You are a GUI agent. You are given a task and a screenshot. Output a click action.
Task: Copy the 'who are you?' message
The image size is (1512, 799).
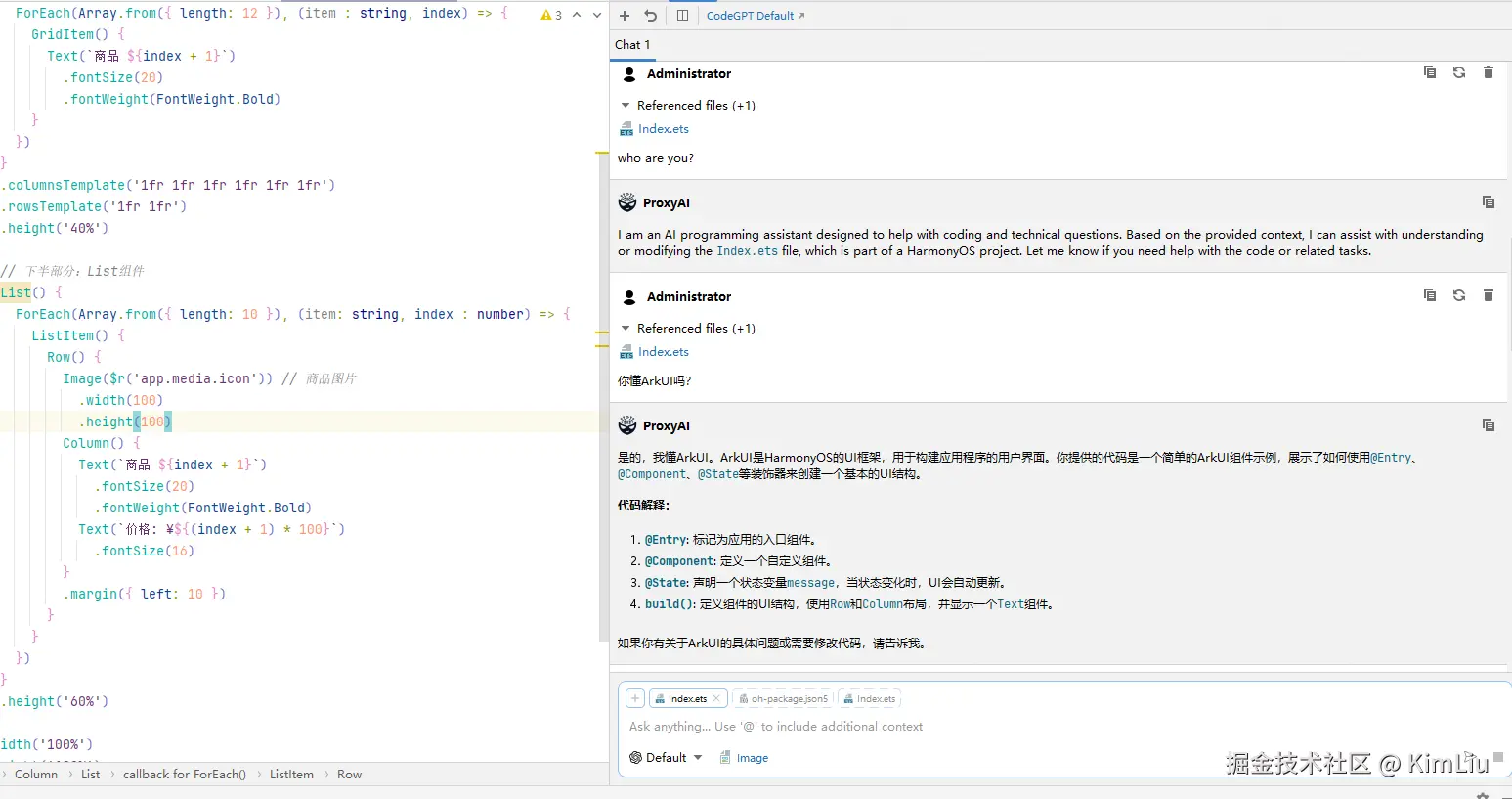(x=1430, y=72)
